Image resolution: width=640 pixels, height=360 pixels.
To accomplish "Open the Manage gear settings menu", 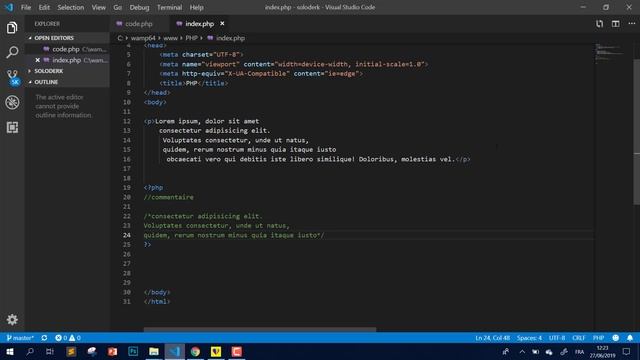I will pos(12,319).
